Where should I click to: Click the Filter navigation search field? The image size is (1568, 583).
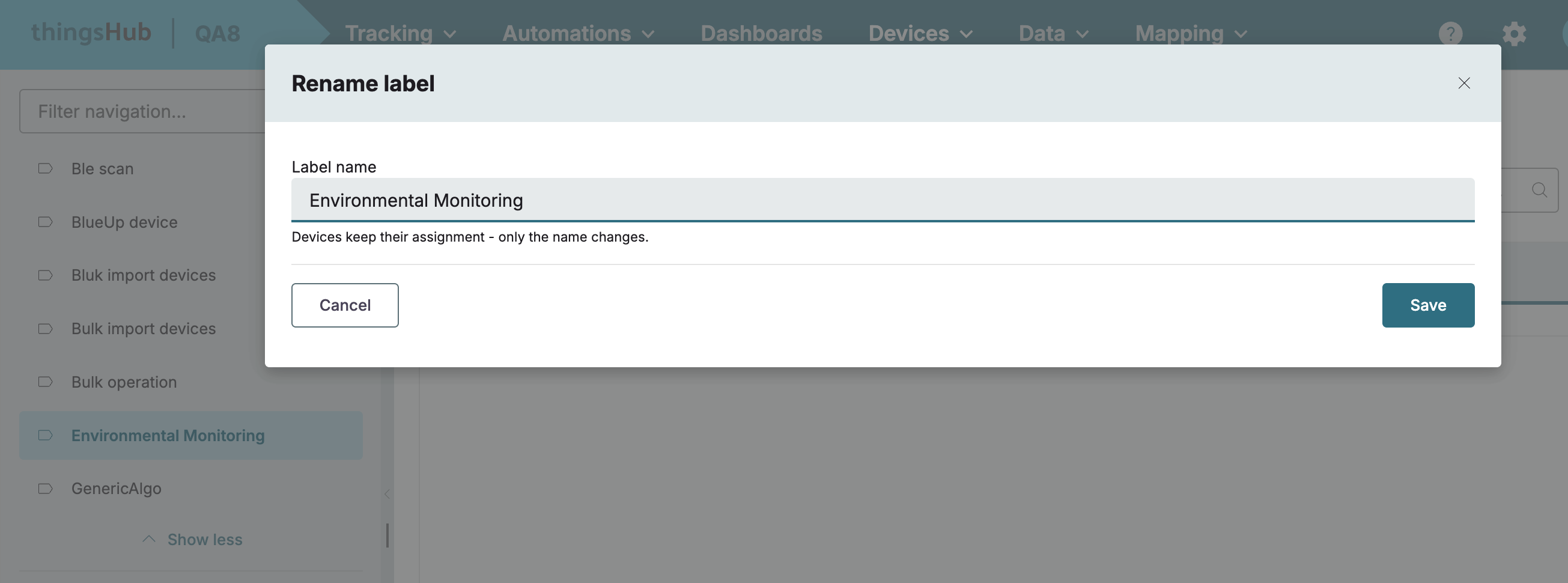[x=143, y=111]
